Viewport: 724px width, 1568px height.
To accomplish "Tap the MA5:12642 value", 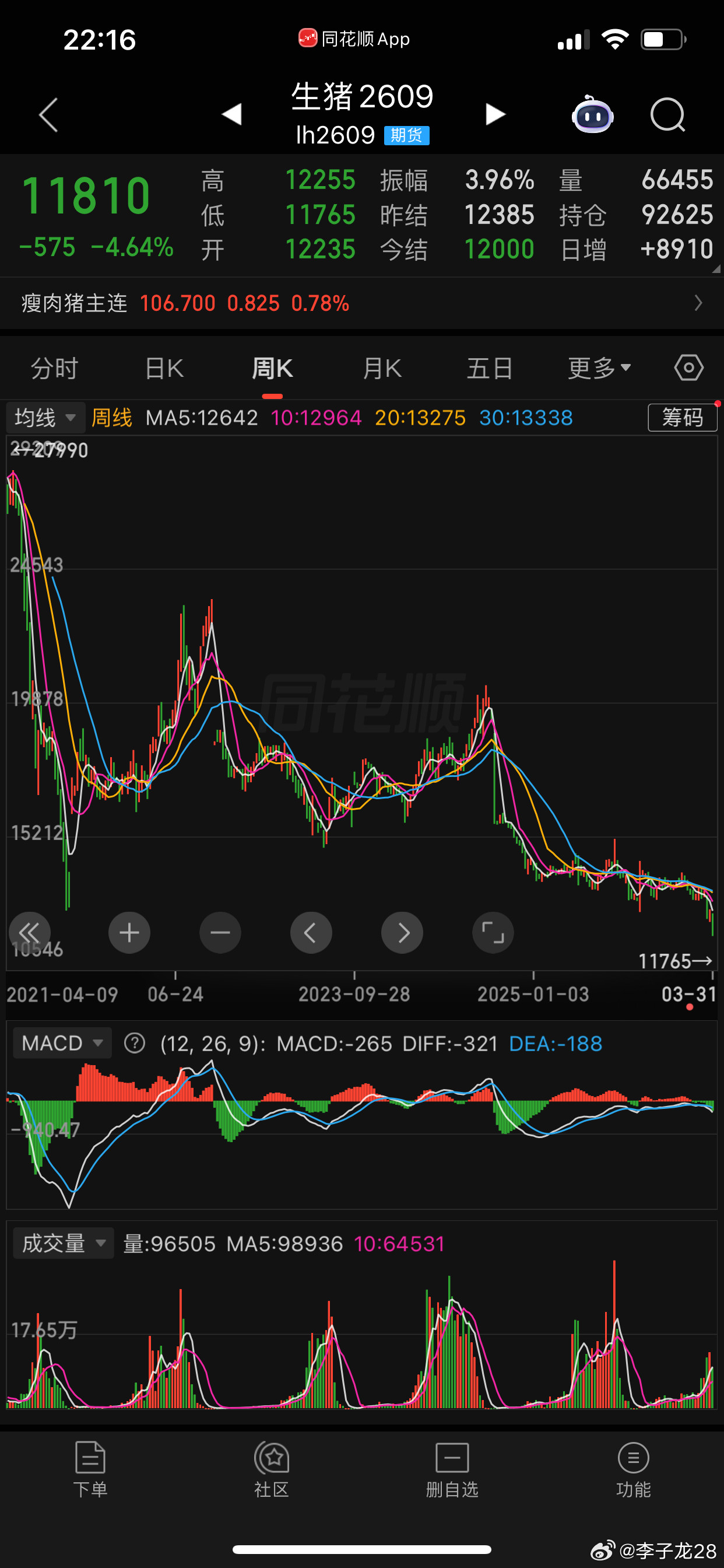I will point(202,418).
